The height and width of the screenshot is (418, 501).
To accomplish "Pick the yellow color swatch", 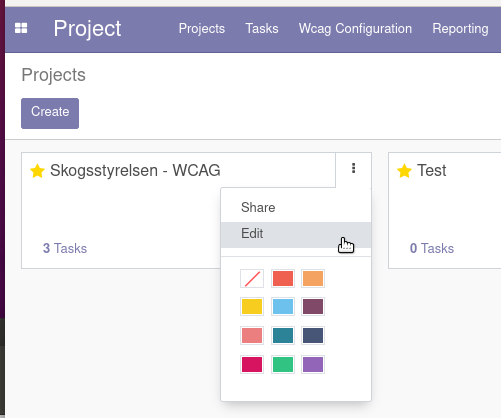I will pos(252,307).
